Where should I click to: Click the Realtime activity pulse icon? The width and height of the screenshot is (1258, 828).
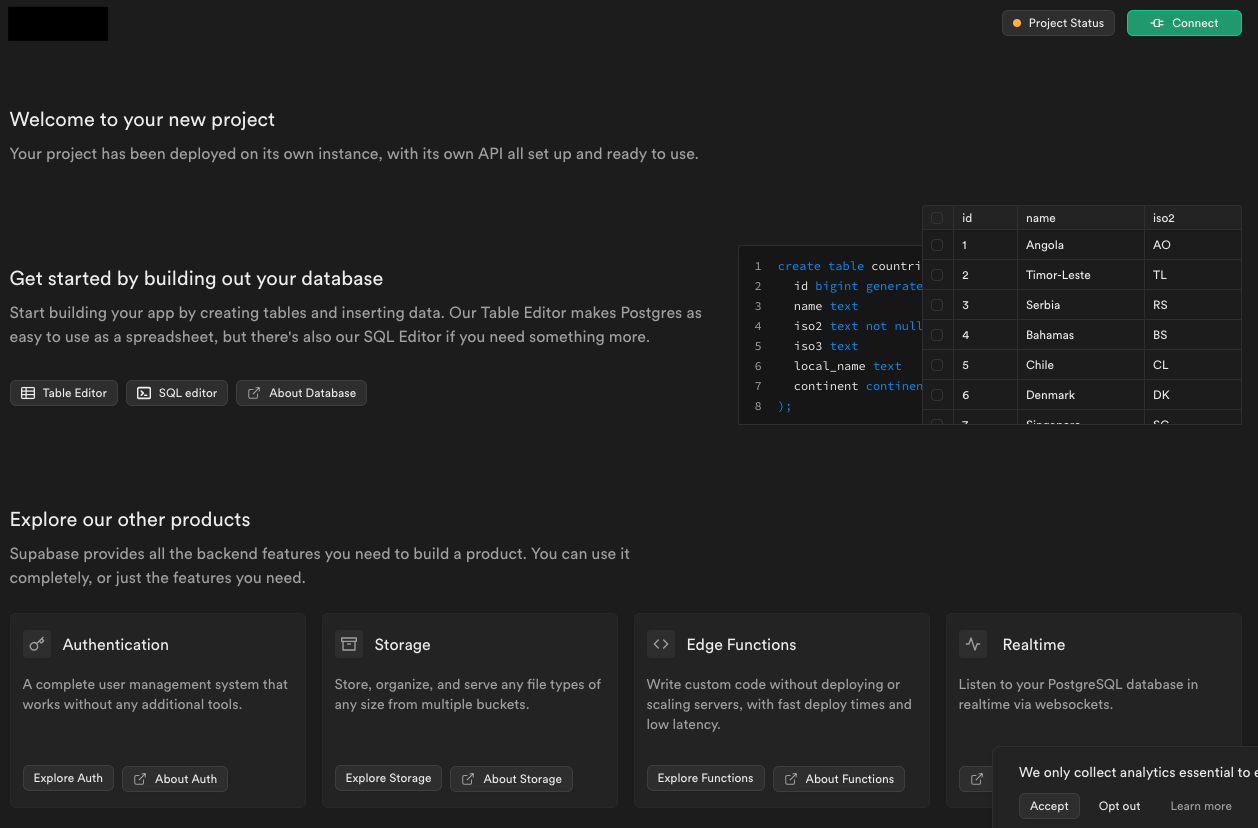point(973,644)
